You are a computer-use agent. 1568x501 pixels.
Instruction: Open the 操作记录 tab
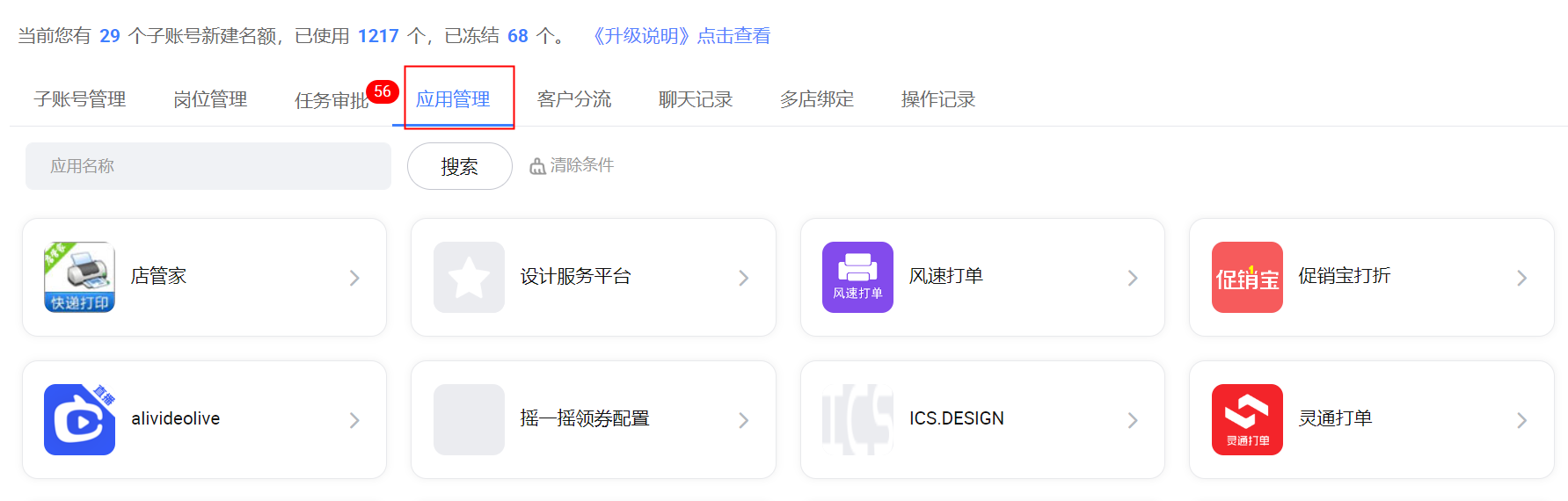938,99
